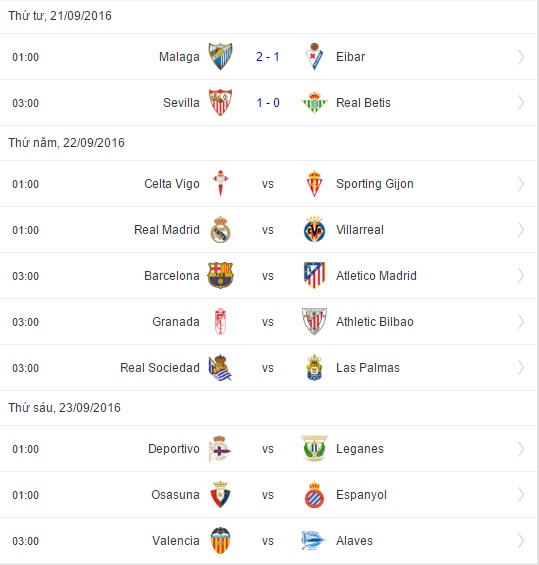Expand the Malaga vs Eibar match chevron
This screenshot has height=565, width=539.
[521, 57]
